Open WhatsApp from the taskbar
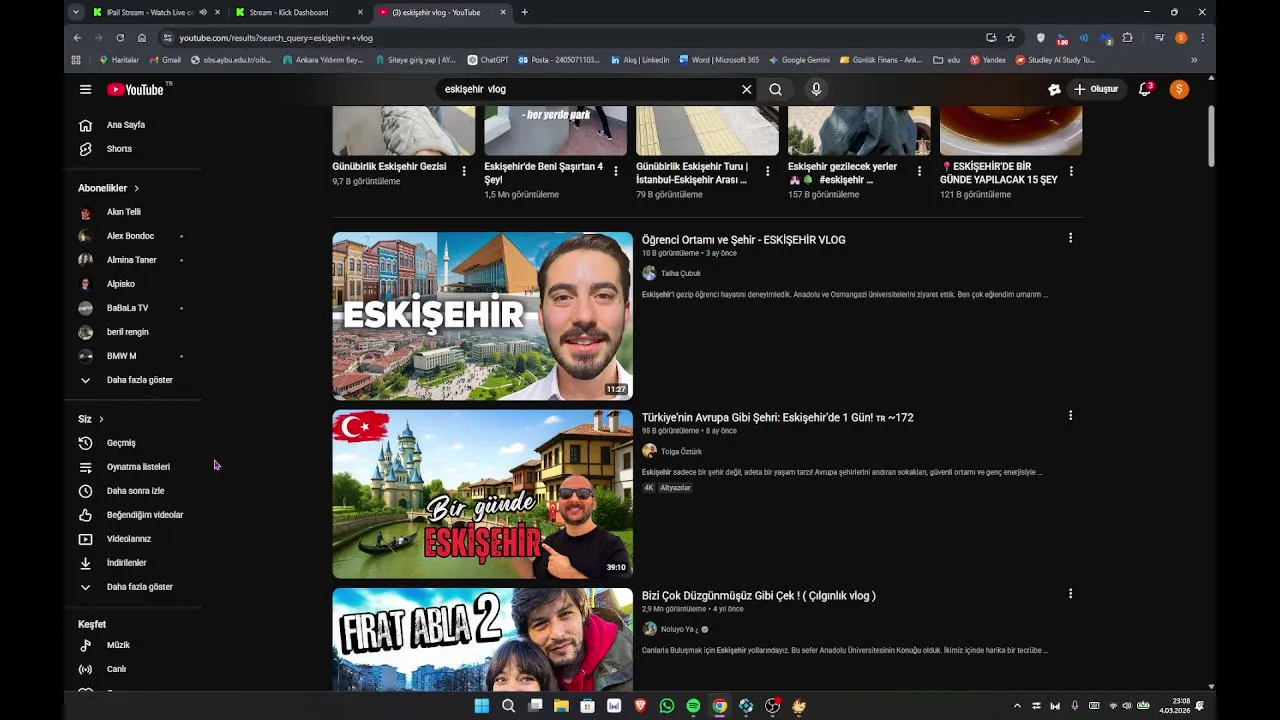Screen dimensions: 1280x720 [x=667, y=706]
